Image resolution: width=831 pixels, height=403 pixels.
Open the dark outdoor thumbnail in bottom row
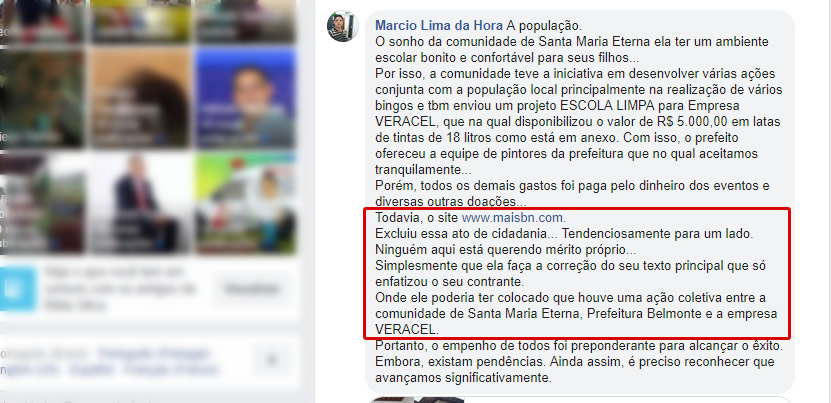(41, 203)
